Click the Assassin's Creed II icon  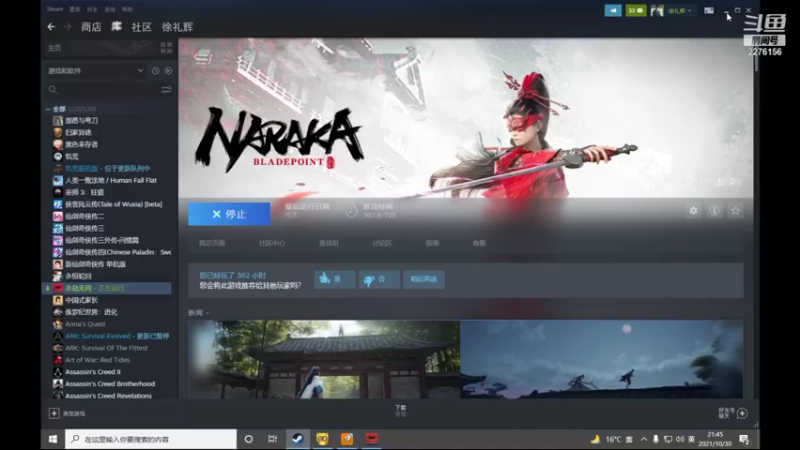[58, 372]
